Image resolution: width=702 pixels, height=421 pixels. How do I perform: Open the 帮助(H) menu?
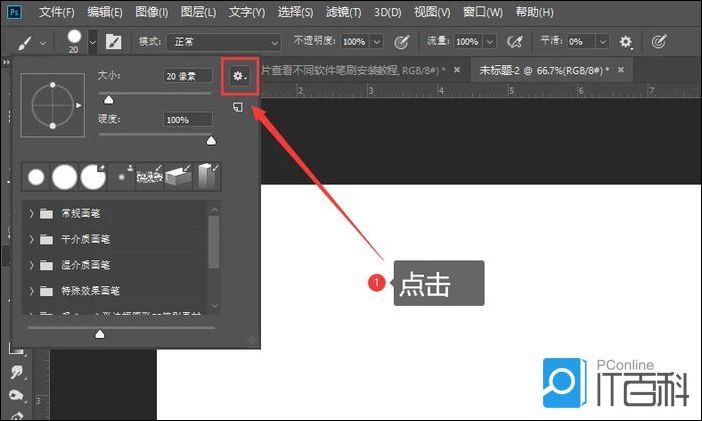coord(534,12)
